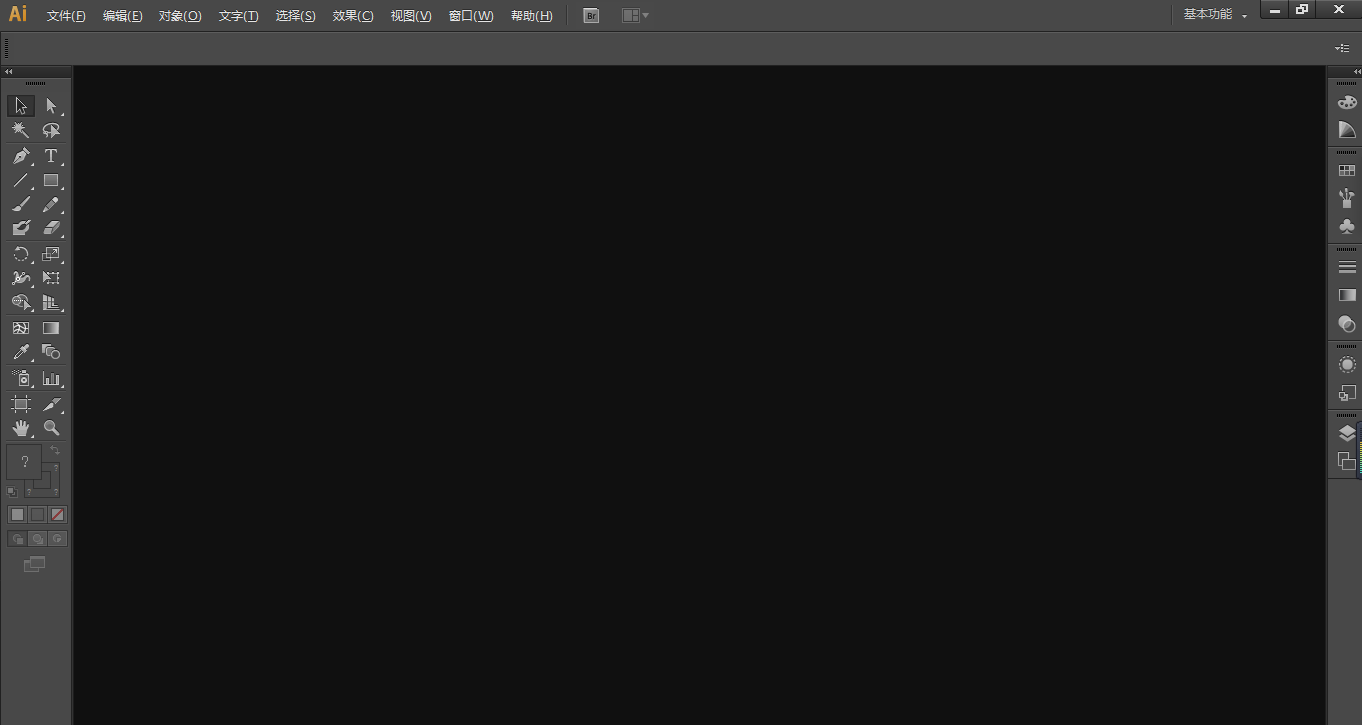Open the Layers panel icon
The image size is (1362, 725).
[1346, 434]
